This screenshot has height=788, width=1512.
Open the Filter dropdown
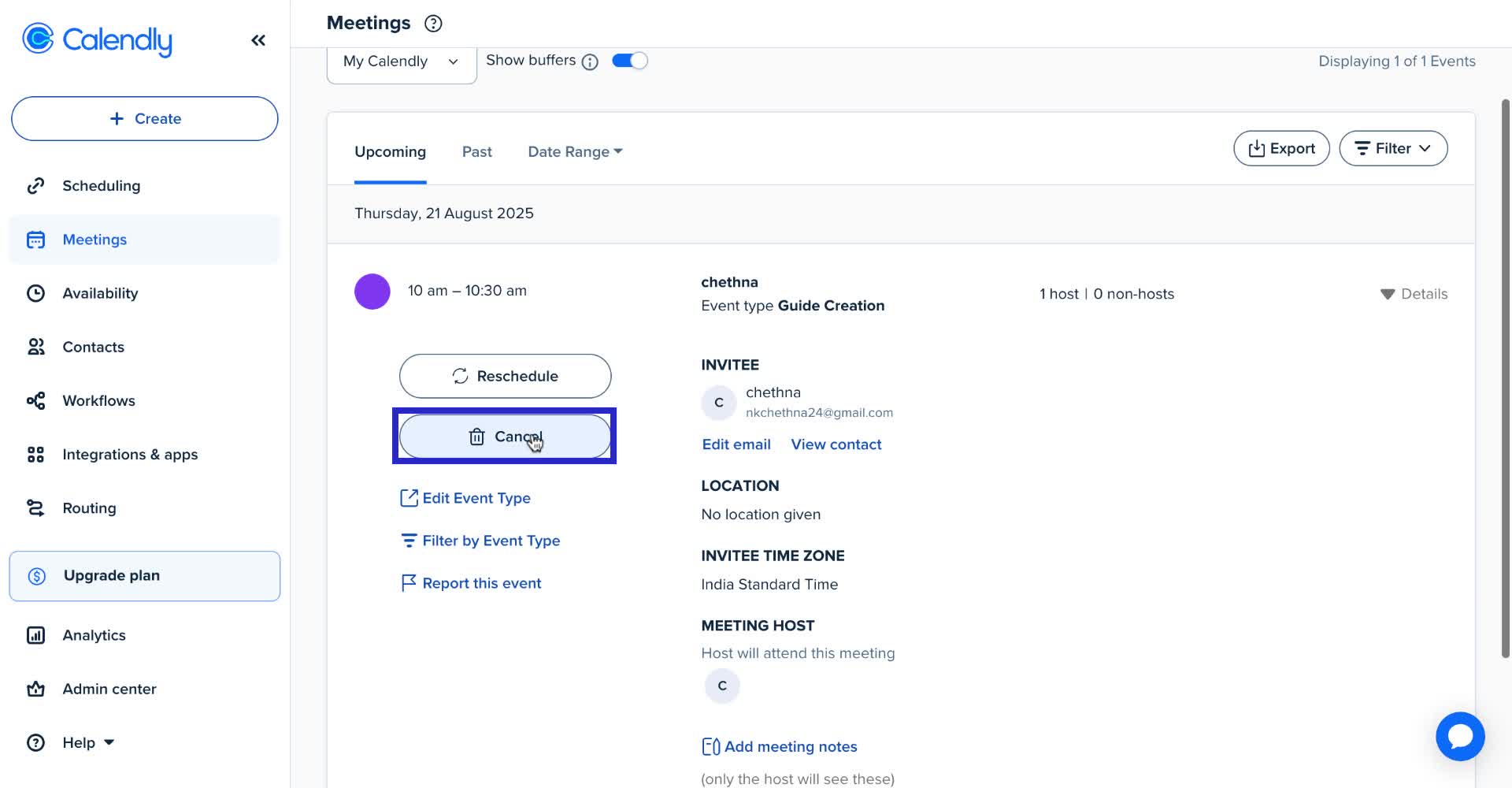pyautogui.click(x=1392, y=148)
